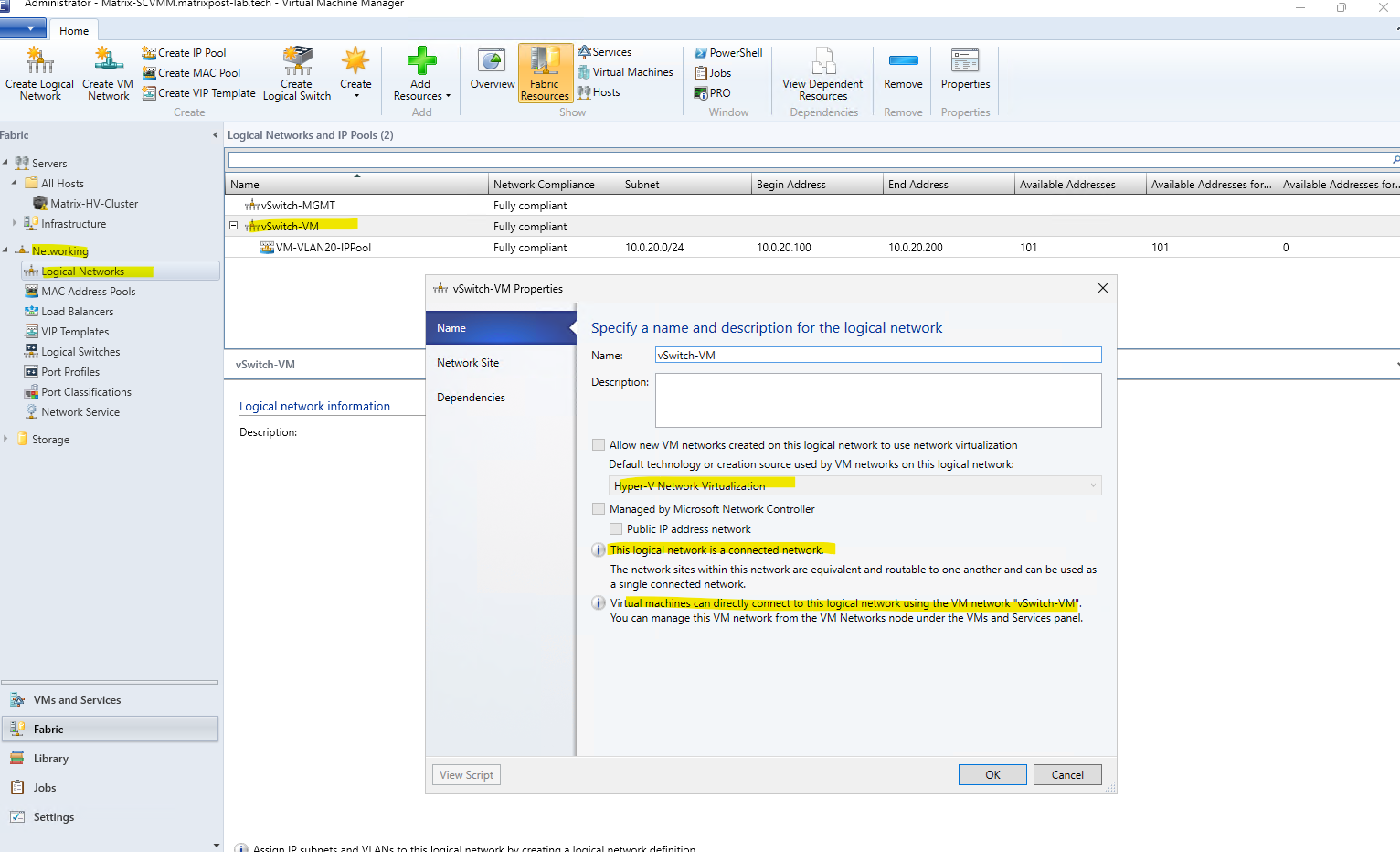Click the Name text field in dialog
Screen dimensions: 1400x852
(x=878, y=356)
